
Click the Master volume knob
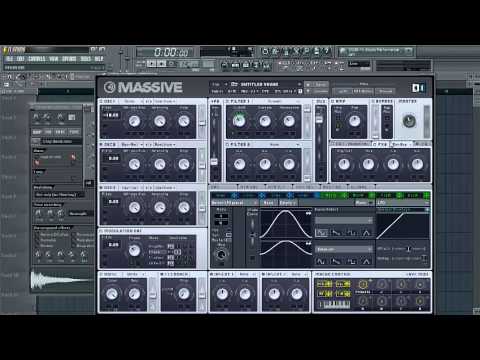click(409, 121)
